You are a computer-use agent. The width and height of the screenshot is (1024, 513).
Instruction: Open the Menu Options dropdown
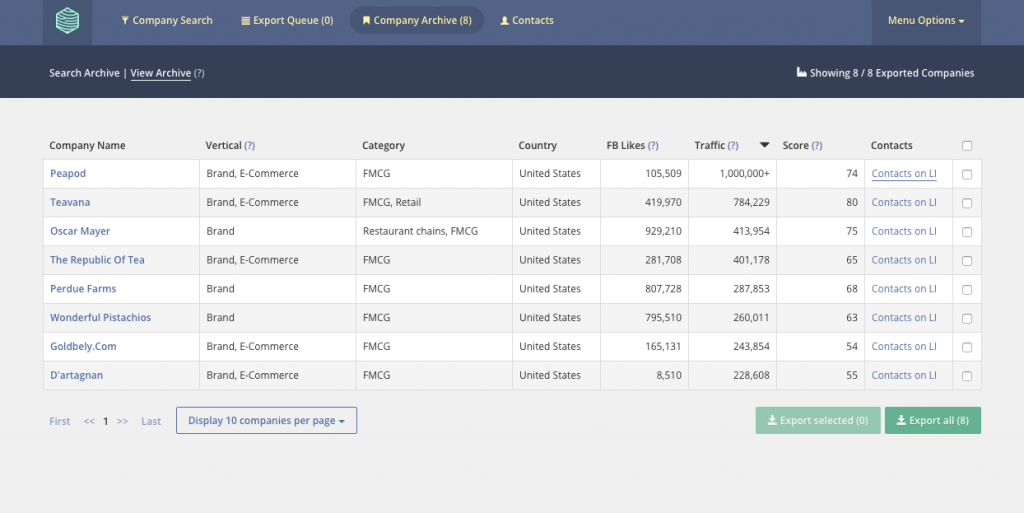[925, 21]
